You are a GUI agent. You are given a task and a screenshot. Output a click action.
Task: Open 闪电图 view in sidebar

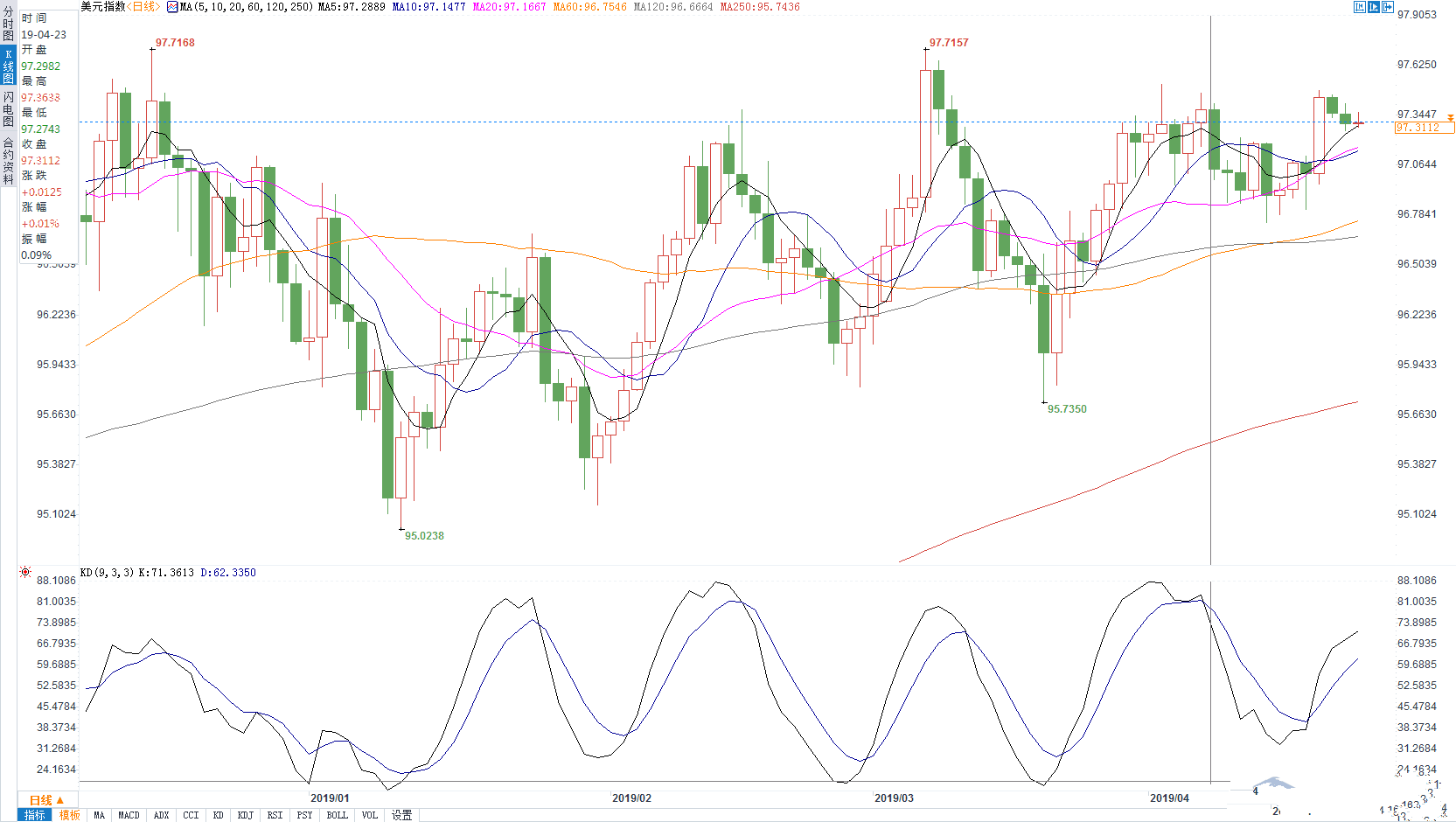(8, 109)
